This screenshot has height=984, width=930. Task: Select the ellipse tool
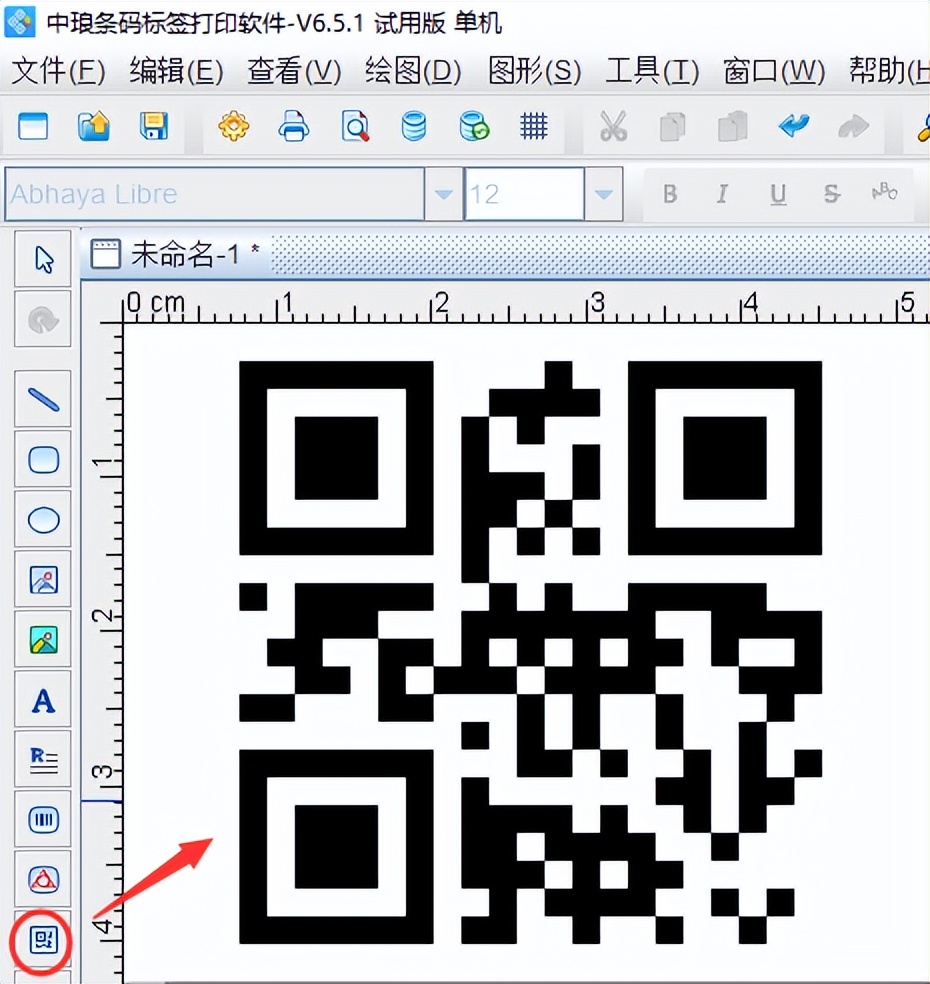(x=43, y=520)
